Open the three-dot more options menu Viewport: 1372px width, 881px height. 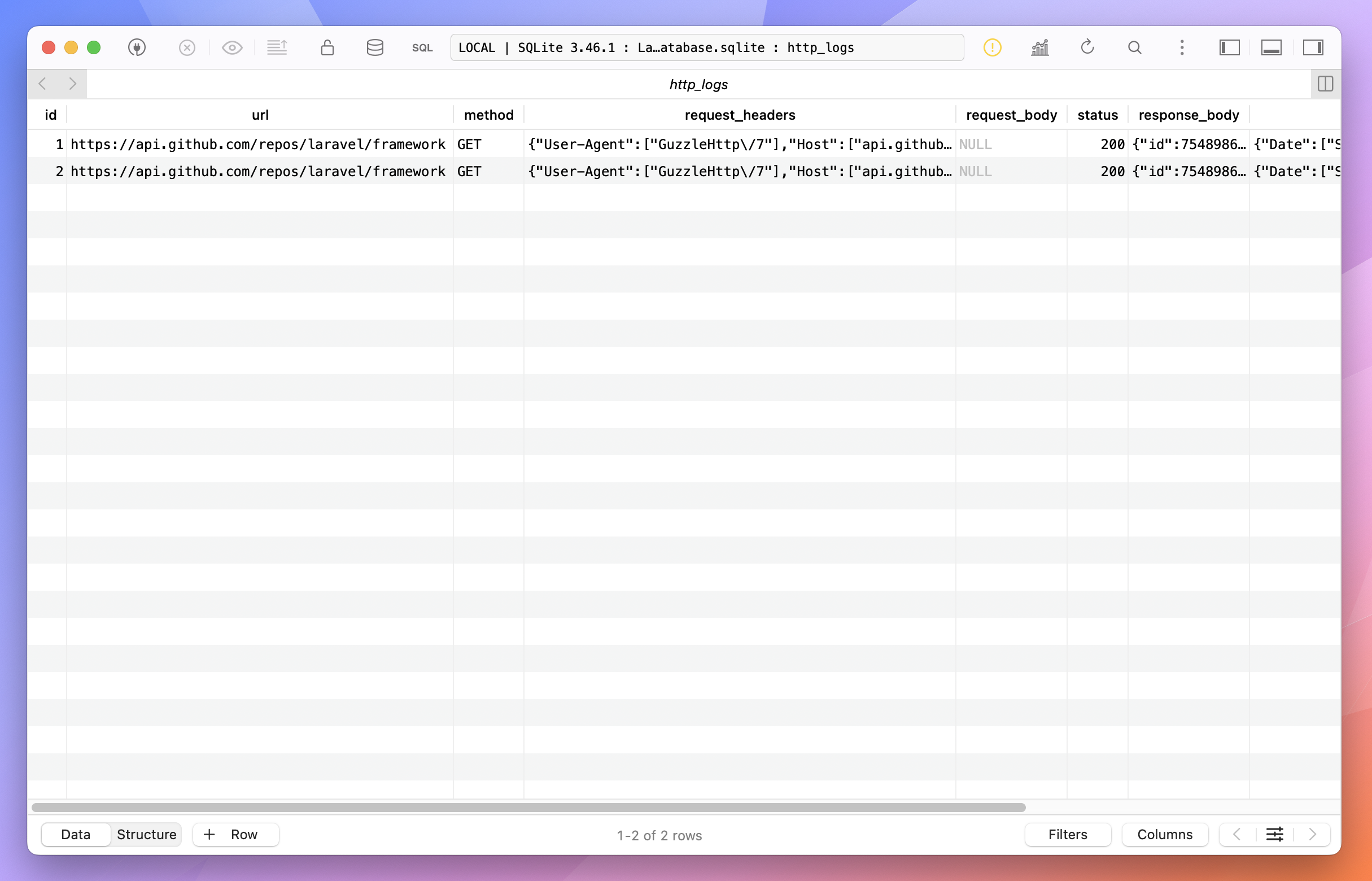(1182, 47)
